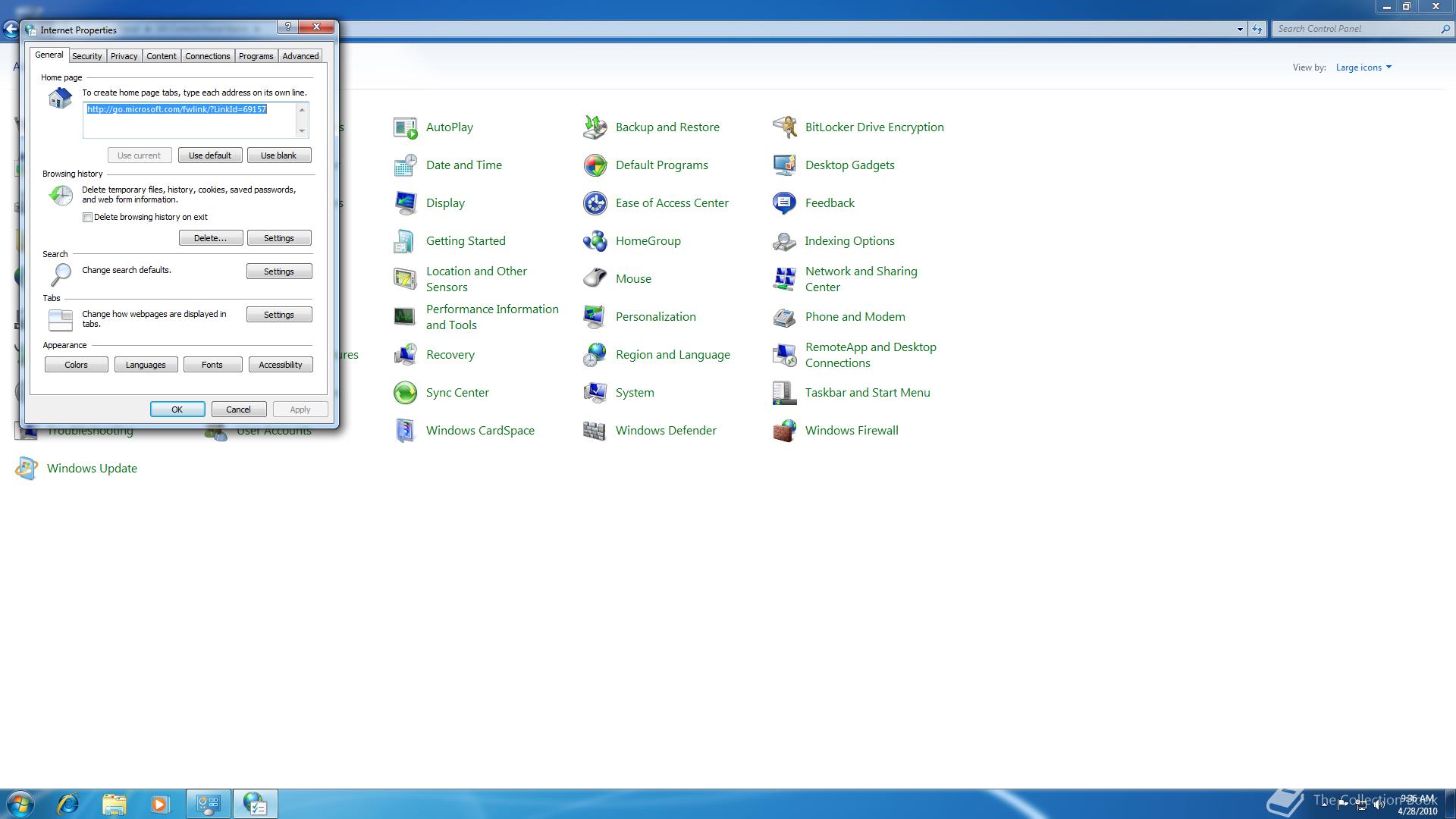Switch to the Connections tab
Screen dimensions: 1456x819
tap(208, 56)
